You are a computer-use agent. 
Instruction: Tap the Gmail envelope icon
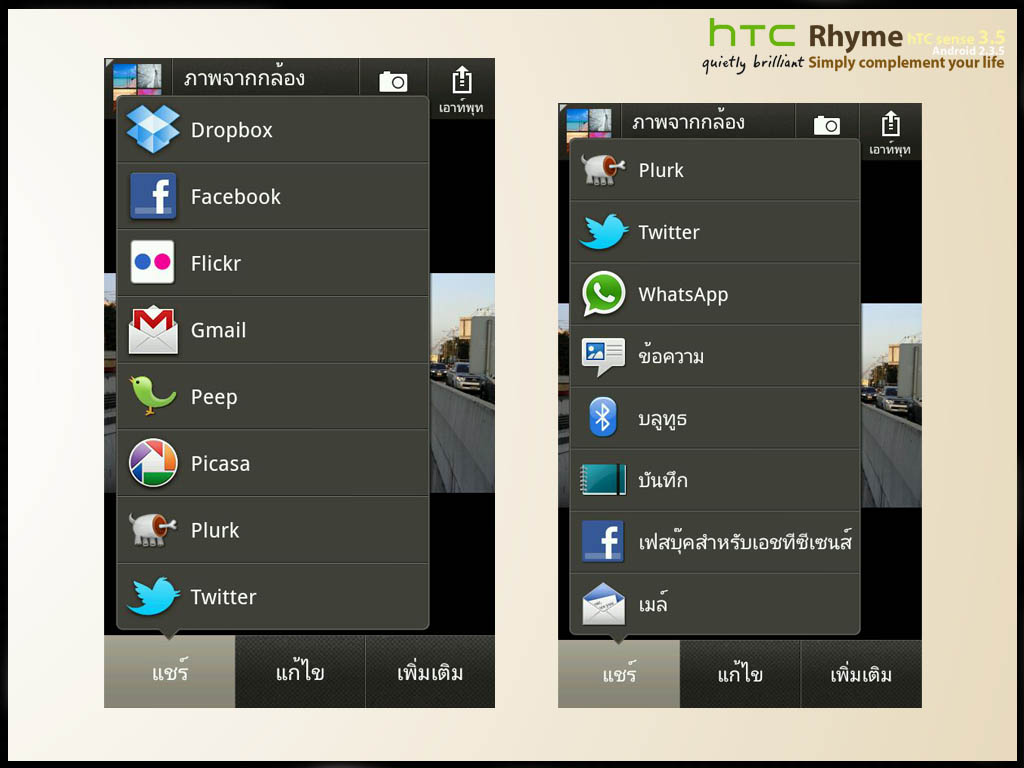[153, 330]
